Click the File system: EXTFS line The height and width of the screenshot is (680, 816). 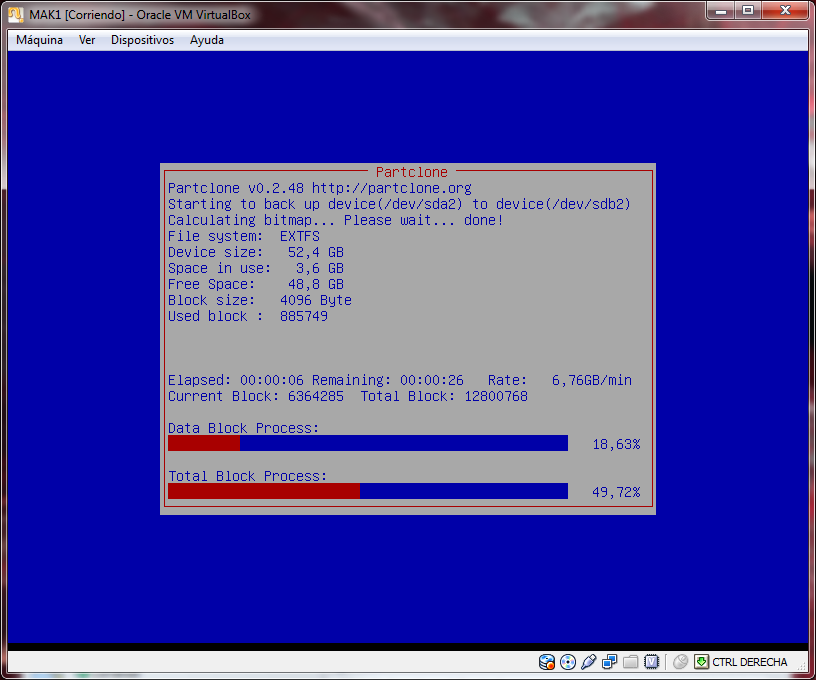pyautogui.click(x=244, y=236)
